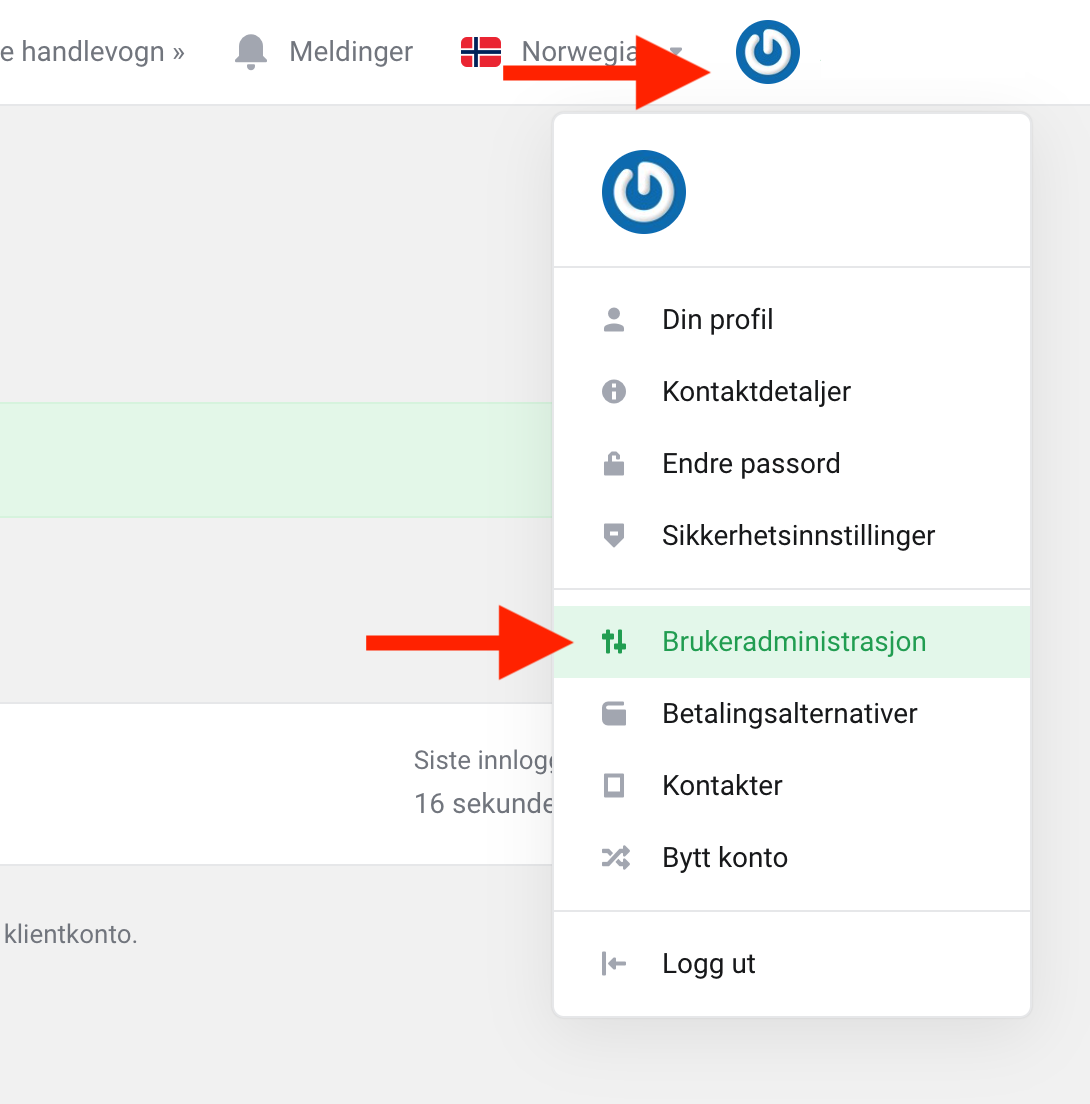Click the user avatar in top bar
Image resolution: width=1090 pixels, height=1104 pixels.
[768, 52]
